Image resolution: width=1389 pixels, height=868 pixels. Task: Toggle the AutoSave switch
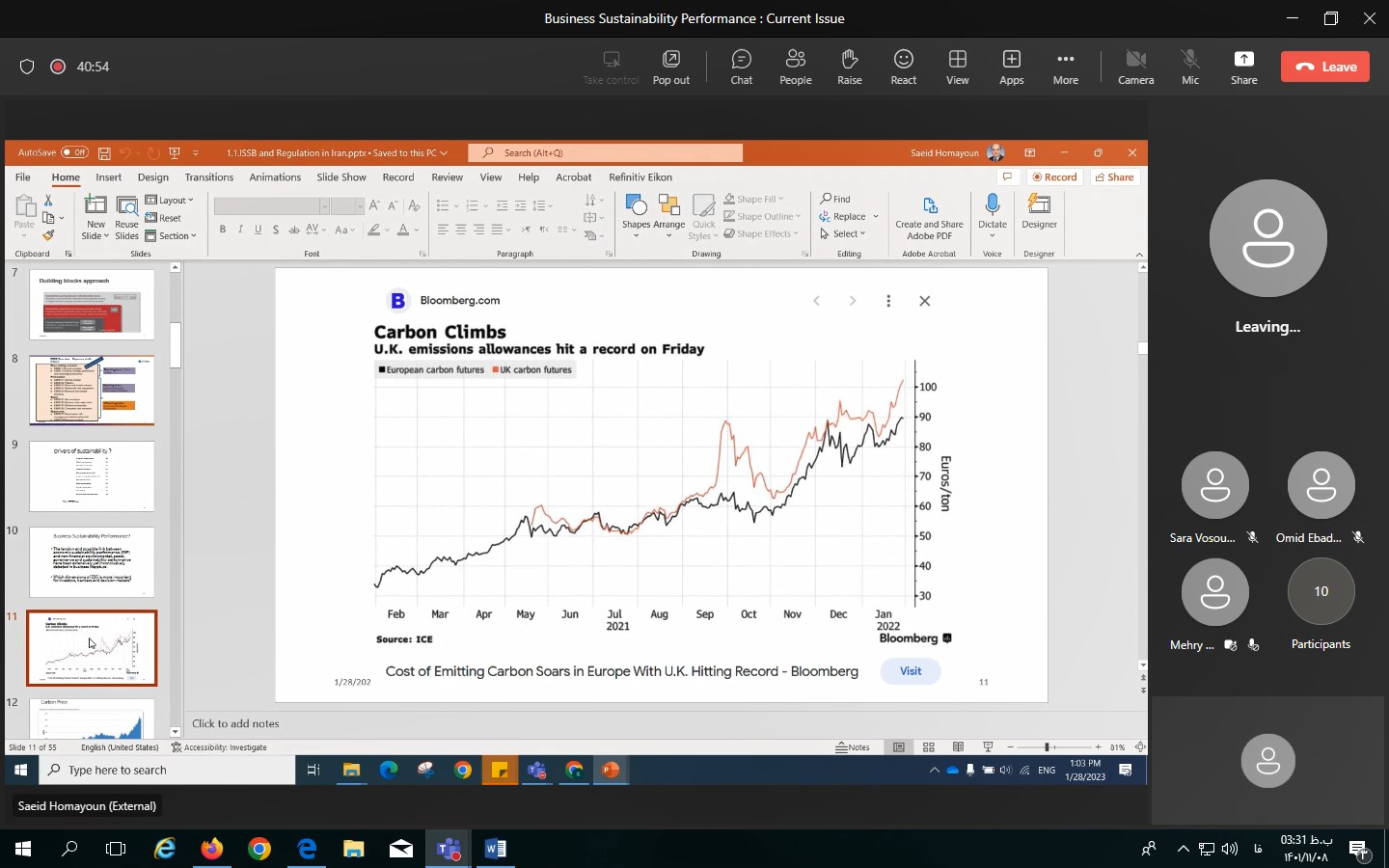[74, 152]
